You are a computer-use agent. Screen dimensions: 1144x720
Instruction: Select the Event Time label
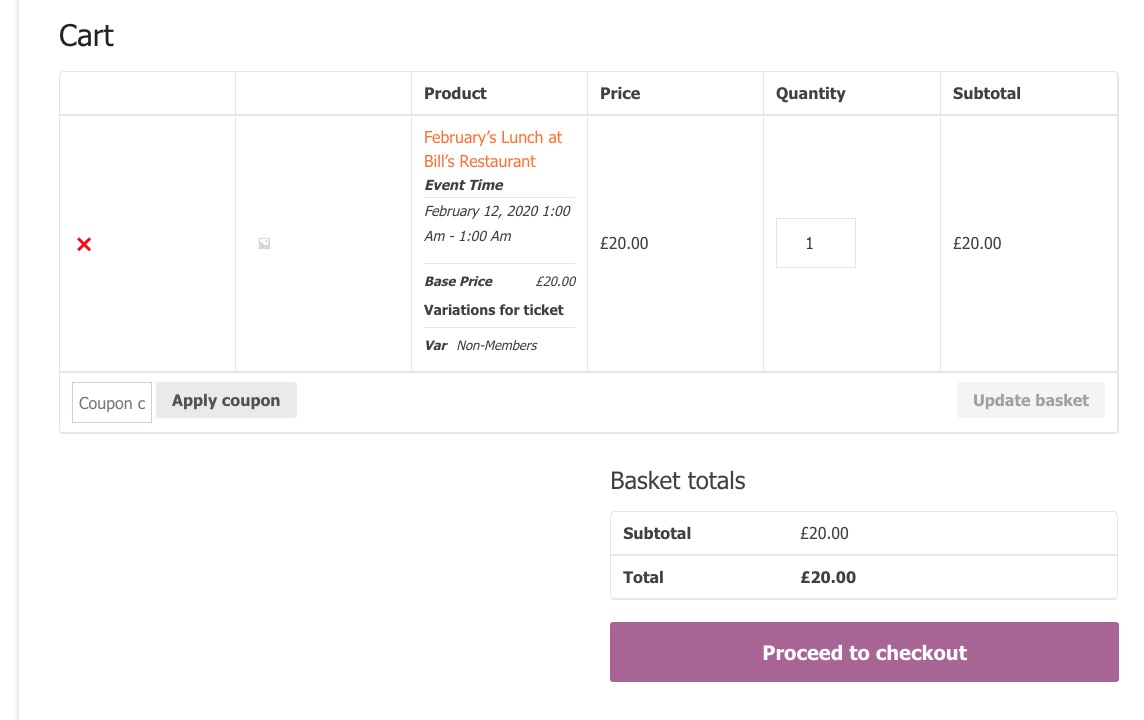tap(463, 185)
